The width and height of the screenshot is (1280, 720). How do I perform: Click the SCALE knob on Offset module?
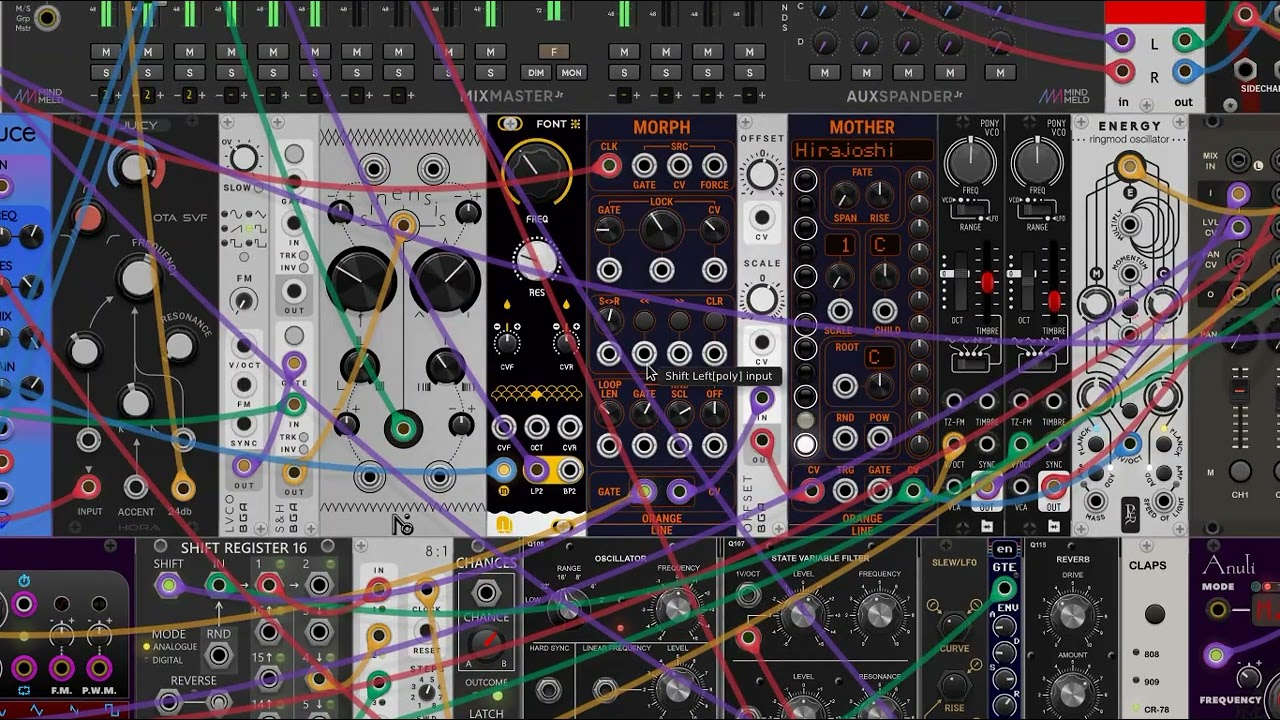762,298
